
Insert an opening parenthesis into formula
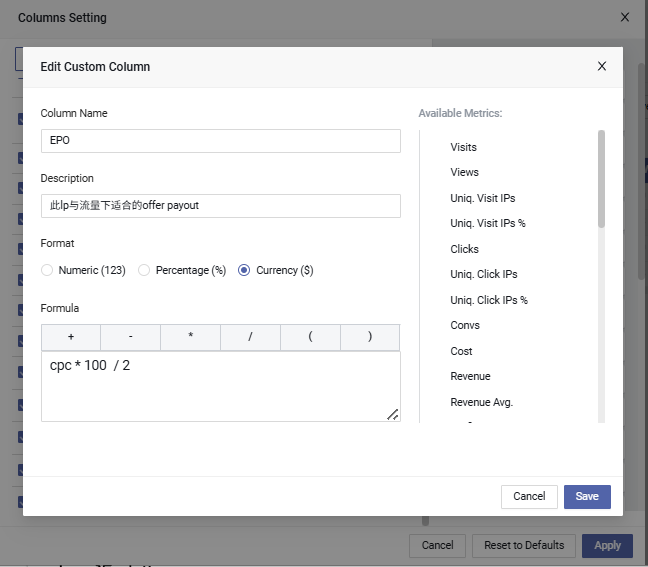coord(310,337)
